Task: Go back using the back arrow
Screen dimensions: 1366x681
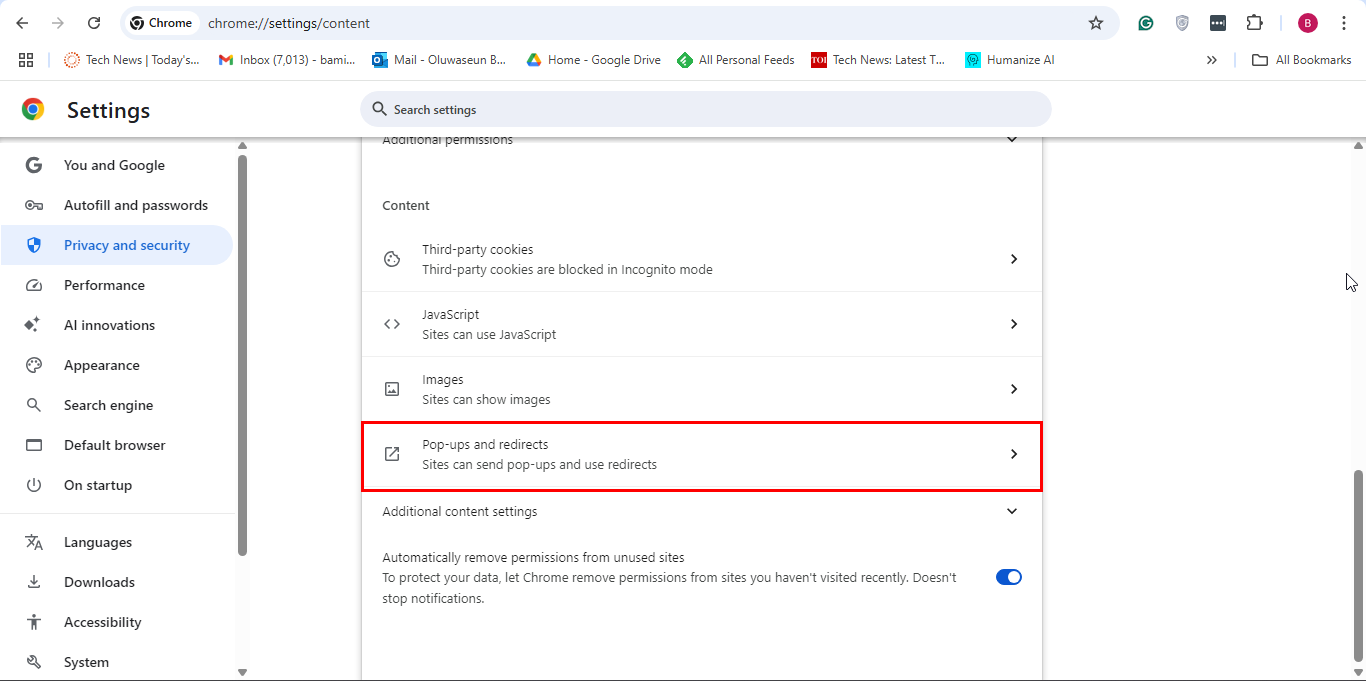Action: (x=22, y=23)
